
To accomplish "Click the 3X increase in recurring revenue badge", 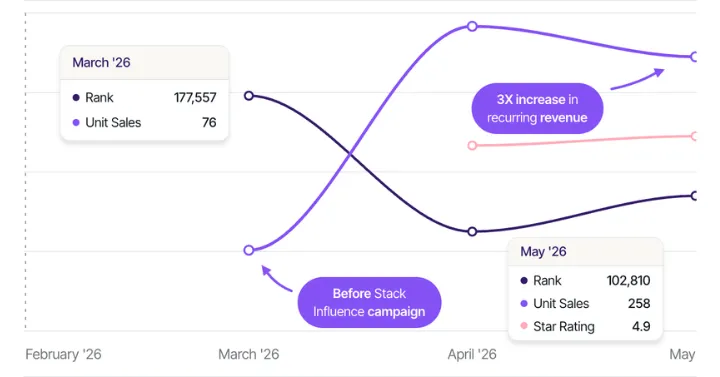I will pyautogui.click(x=537, y=108).
